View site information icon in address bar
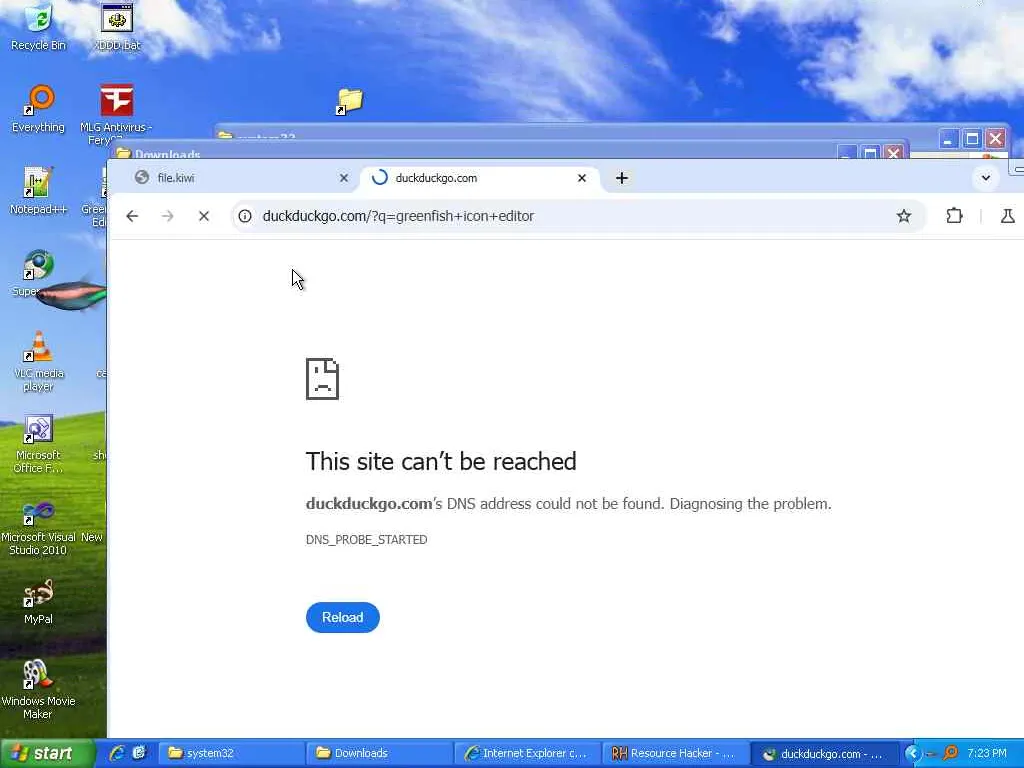The image size is (1024, 768). (x=245, y=216)
